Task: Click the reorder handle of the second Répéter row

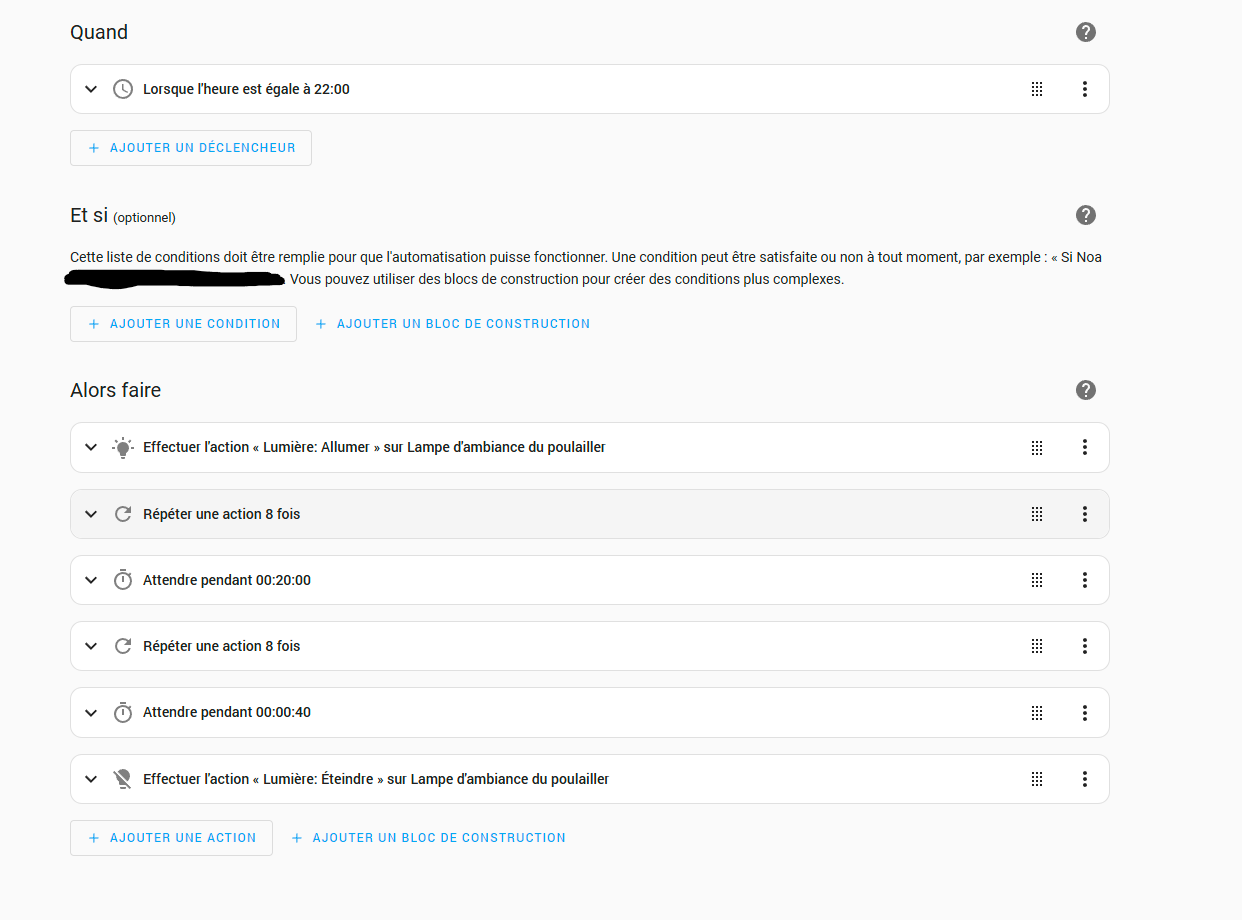Action: tap(1037, 646)
